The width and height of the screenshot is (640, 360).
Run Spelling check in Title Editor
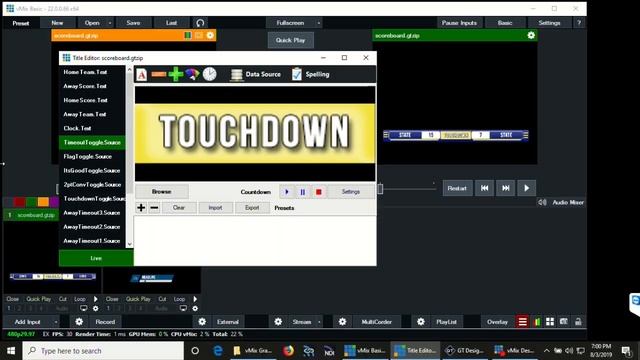coord(311,74)
